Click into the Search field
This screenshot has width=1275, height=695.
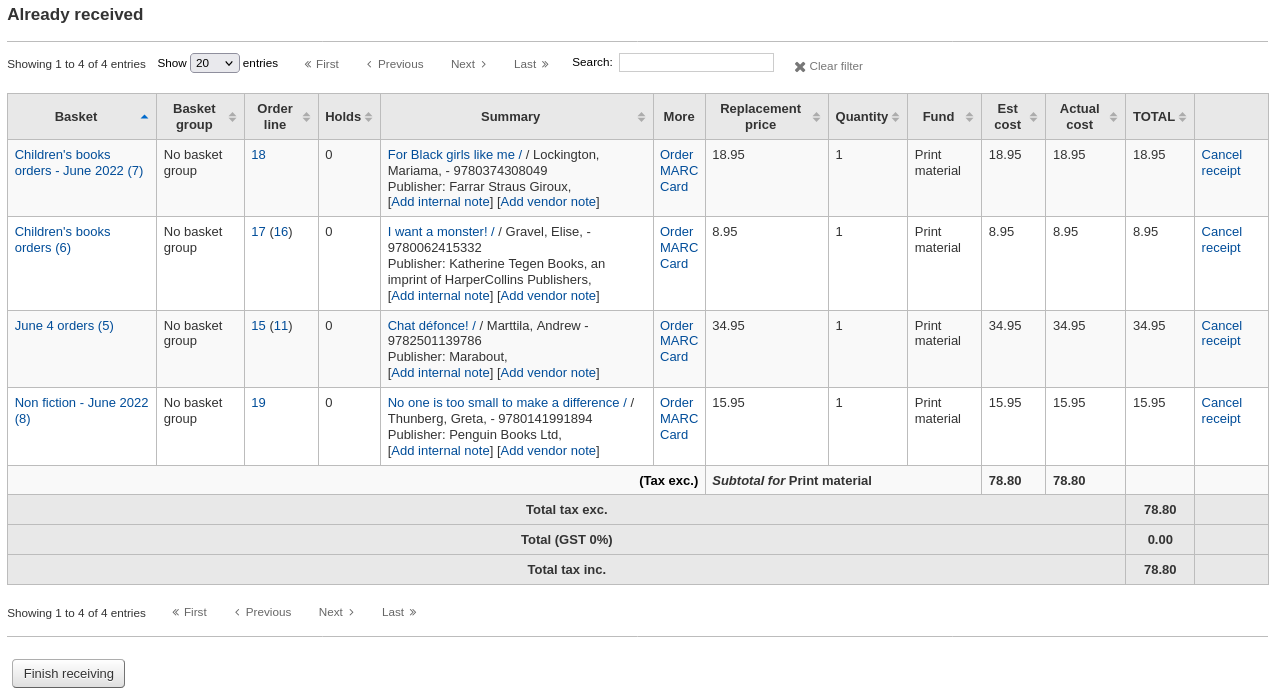click(696, 62)
